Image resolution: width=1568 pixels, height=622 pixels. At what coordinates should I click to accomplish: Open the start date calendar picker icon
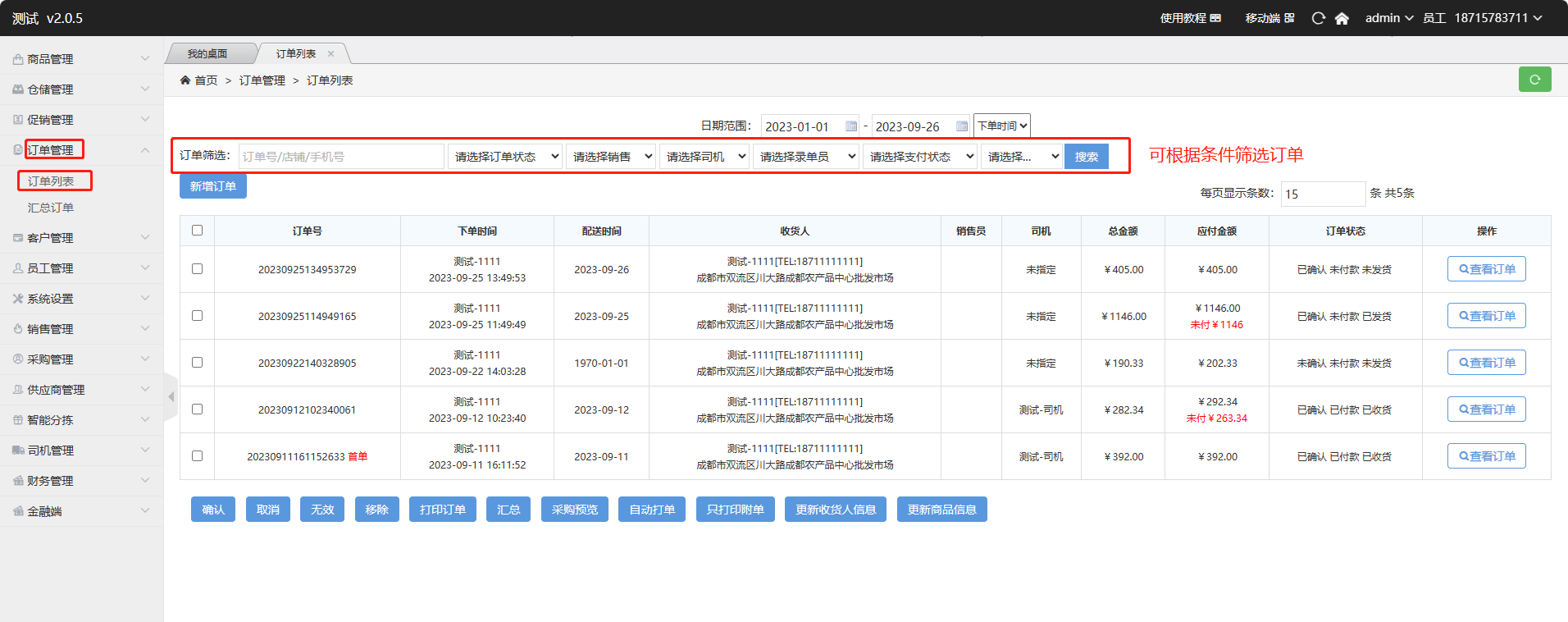pos(851,126)
